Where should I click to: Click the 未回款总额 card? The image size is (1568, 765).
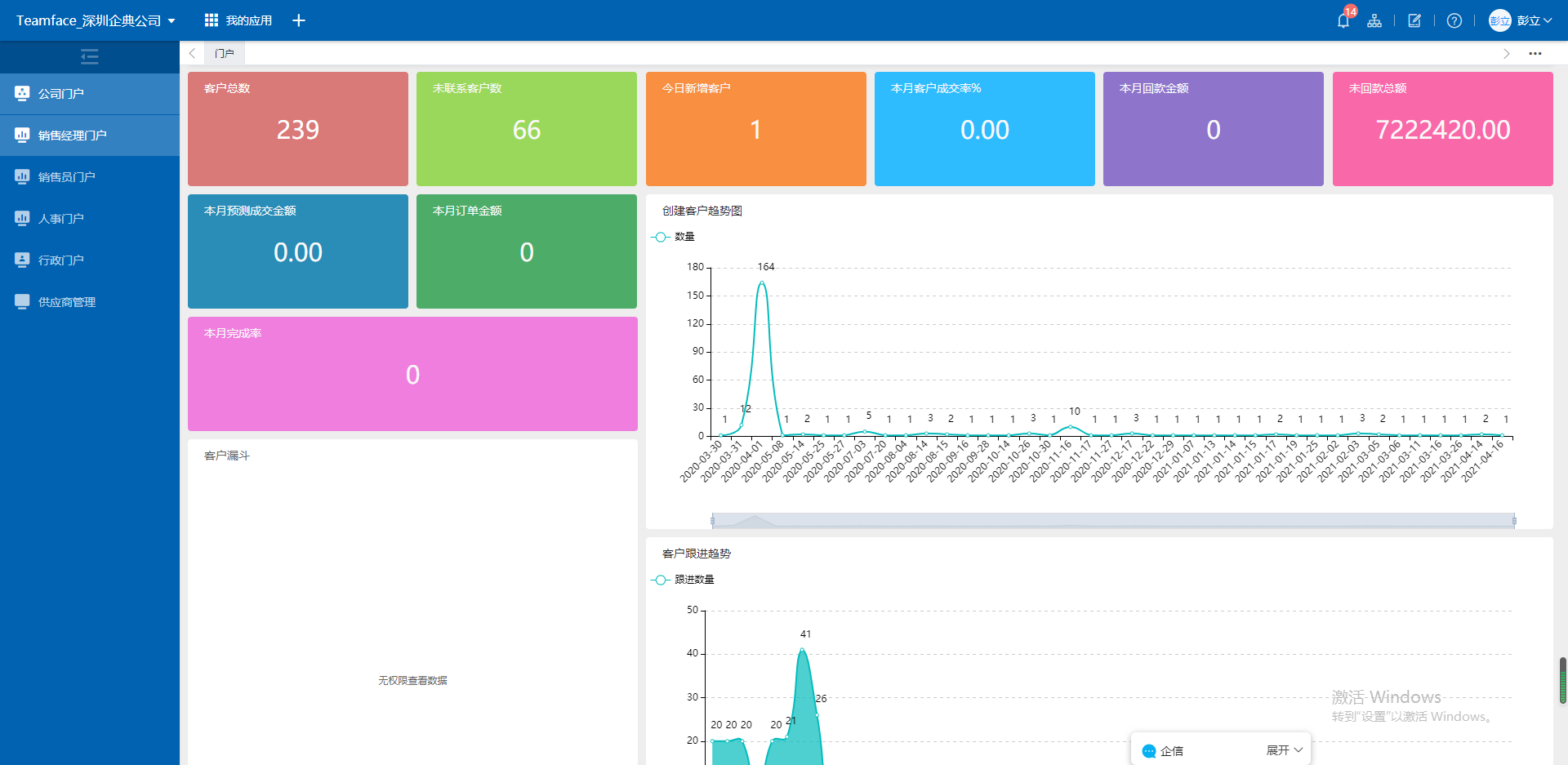pyautogui.click(x=1443, y=129)
